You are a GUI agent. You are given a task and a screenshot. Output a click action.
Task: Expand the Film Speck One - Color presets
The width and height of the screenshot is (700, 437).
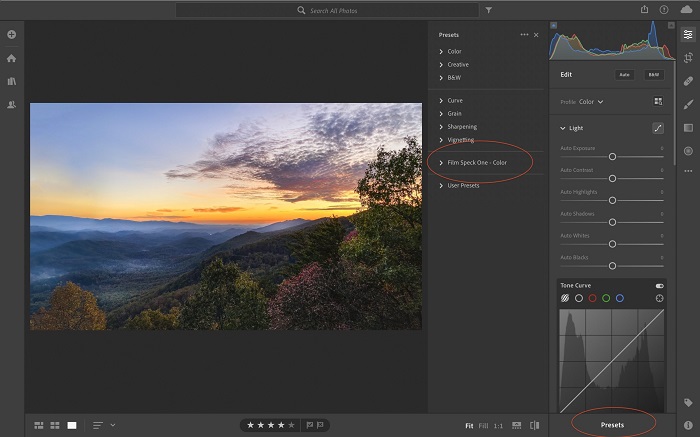(x=476, y=163)
